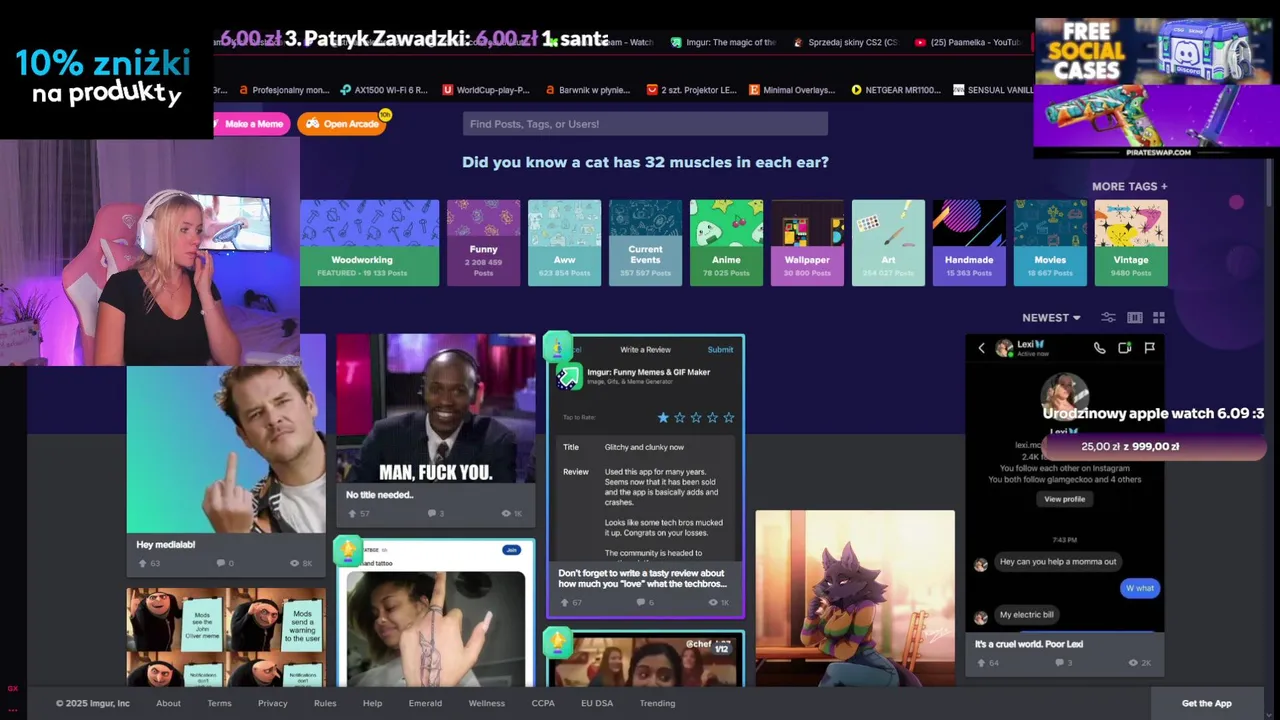This screenshot has height=720, width=1280.
Task: Open the wolf character artwork post
Action: [855, 598]
